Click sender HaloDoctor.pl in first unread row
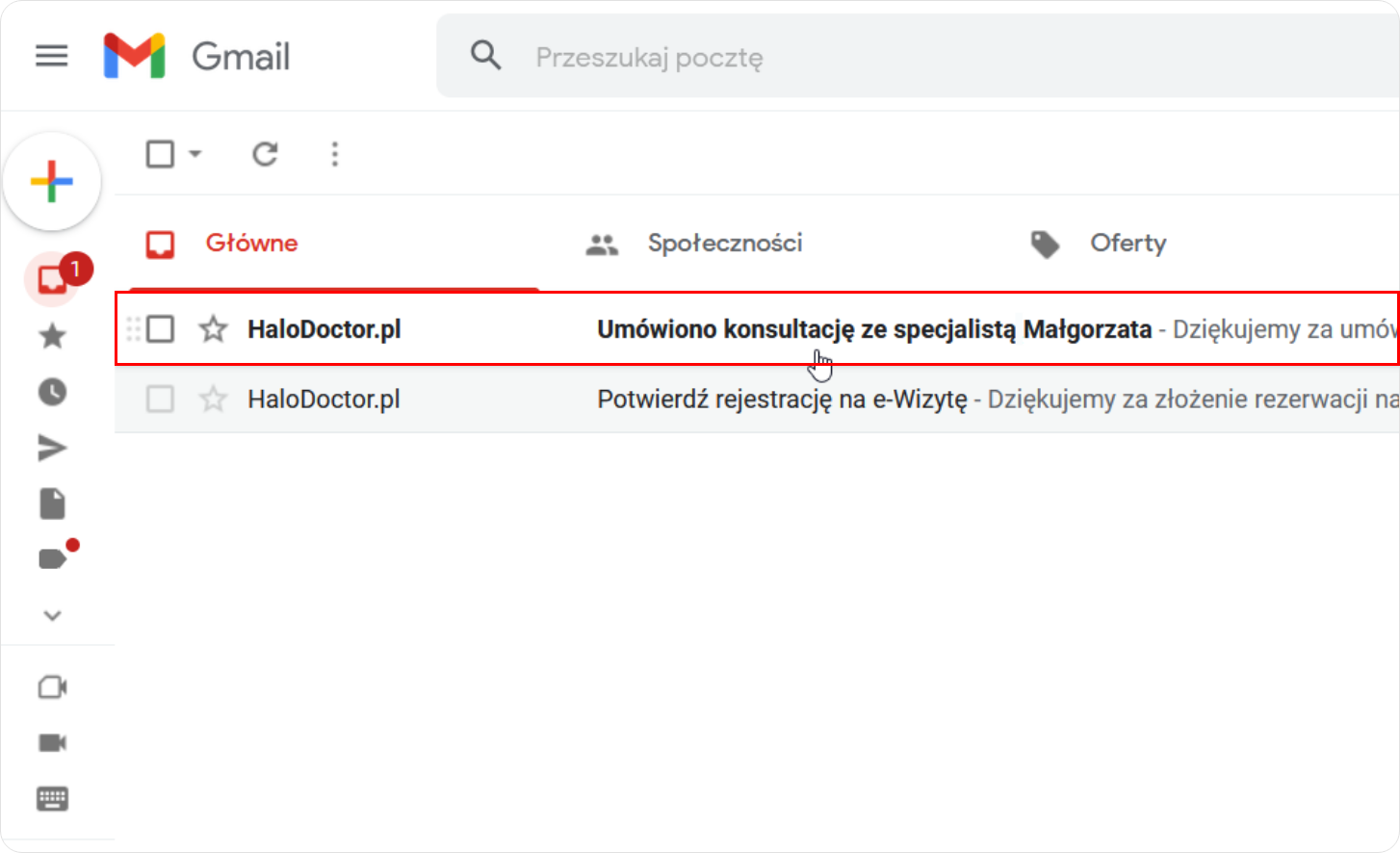This screenshot has width=1400, height=853. (324, 329)
